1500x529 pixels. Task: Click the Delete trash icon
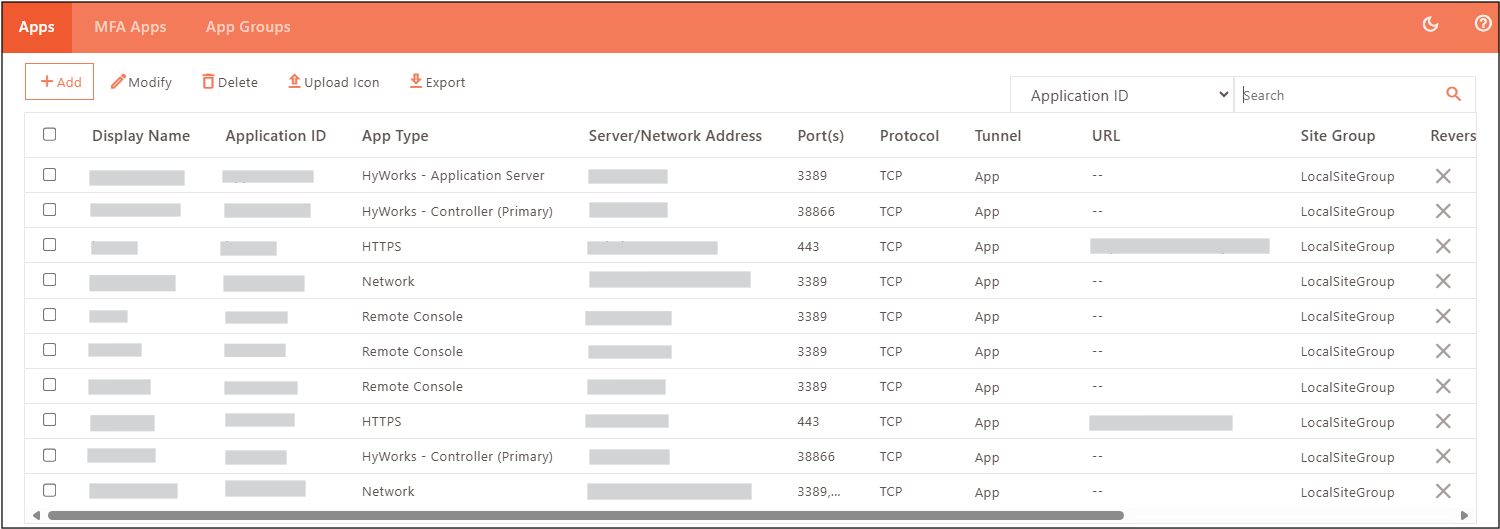(208, 82)
